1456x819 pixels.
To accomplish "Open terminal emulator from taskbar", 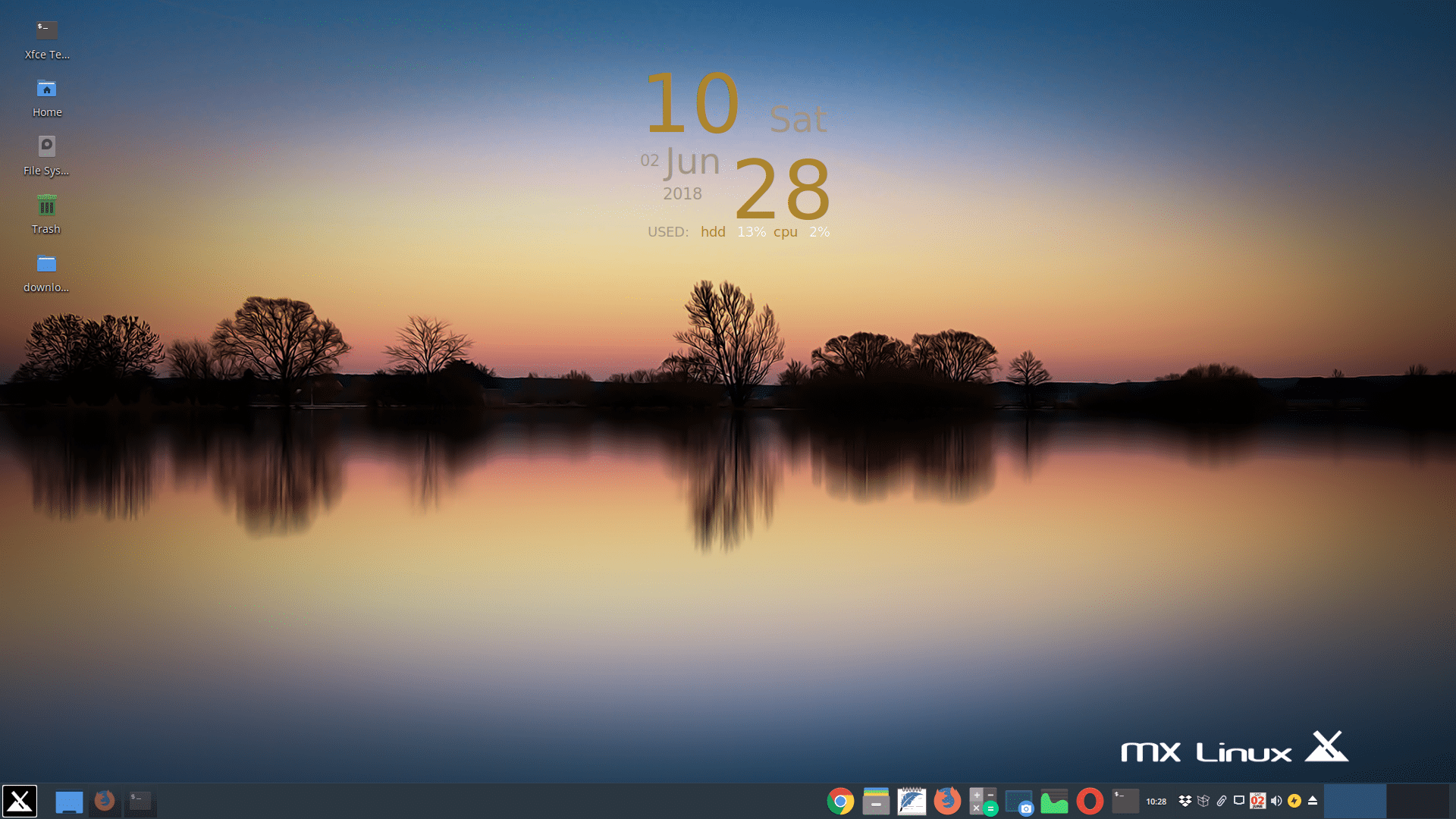I will point(140,800).
